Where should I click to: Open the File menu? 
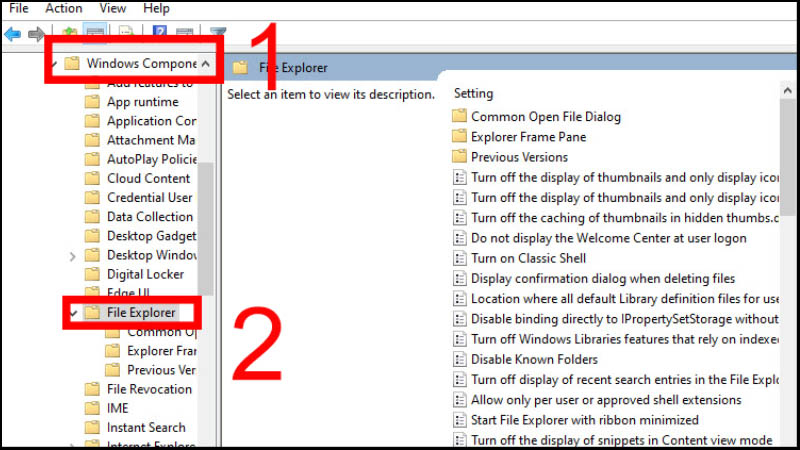pyautogui.click(x=19, y=9)
